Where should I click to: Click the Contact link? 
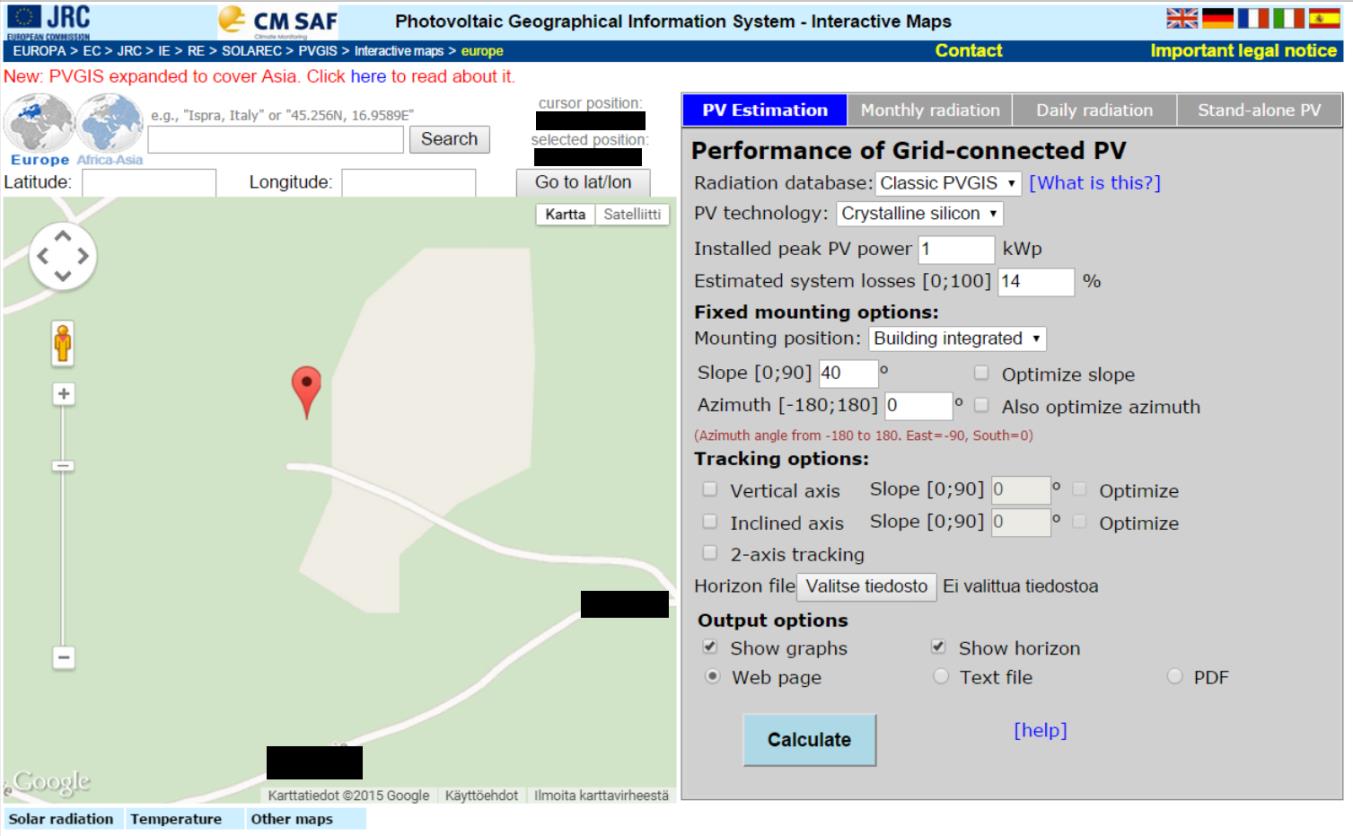tap(968, 51)
